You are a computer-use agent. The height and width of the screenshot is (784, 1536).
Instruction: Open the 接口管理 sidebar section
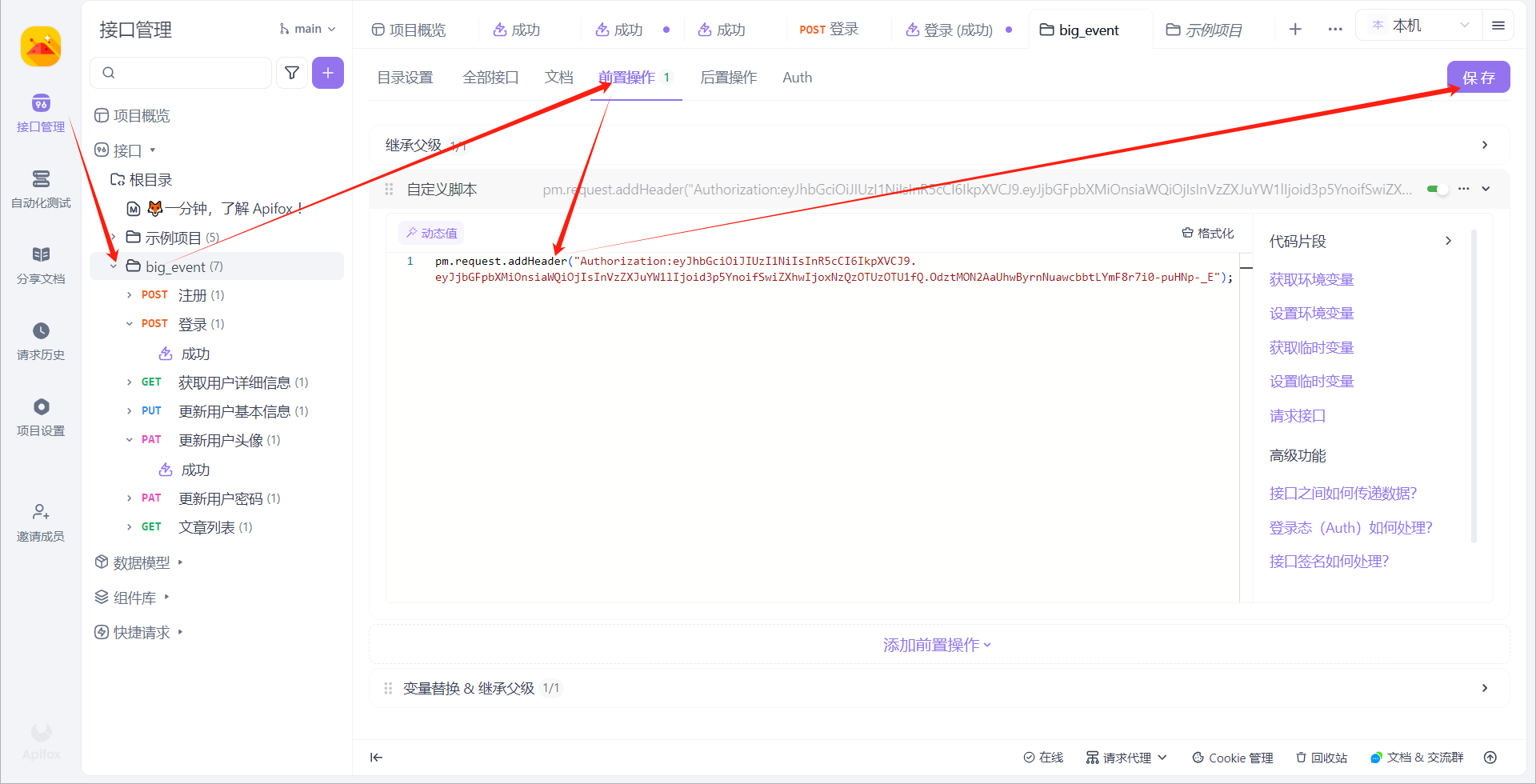pyautogui.click(x=41, y=113)
